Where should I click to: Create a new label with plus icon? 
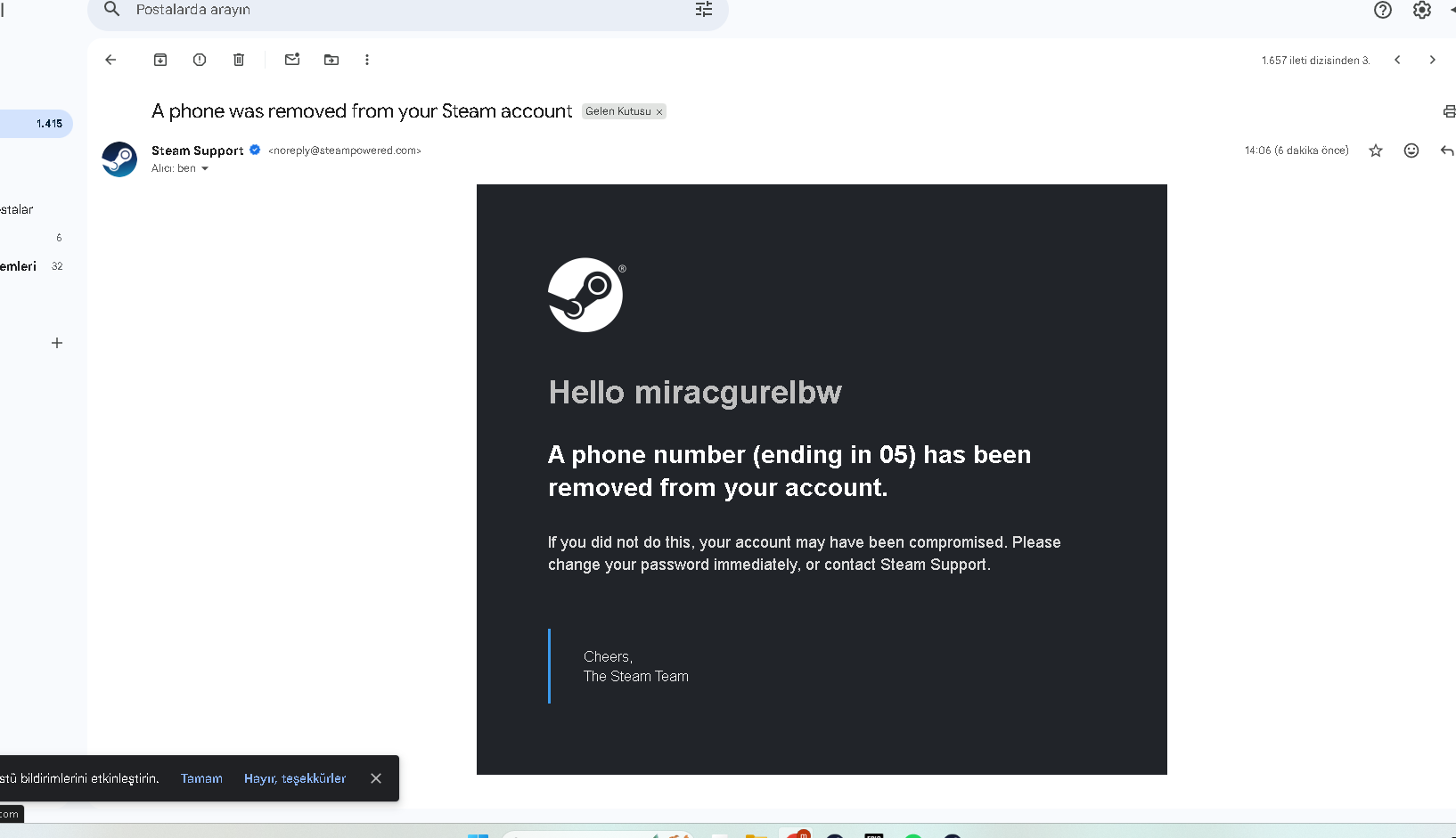[x=57, y=343]
